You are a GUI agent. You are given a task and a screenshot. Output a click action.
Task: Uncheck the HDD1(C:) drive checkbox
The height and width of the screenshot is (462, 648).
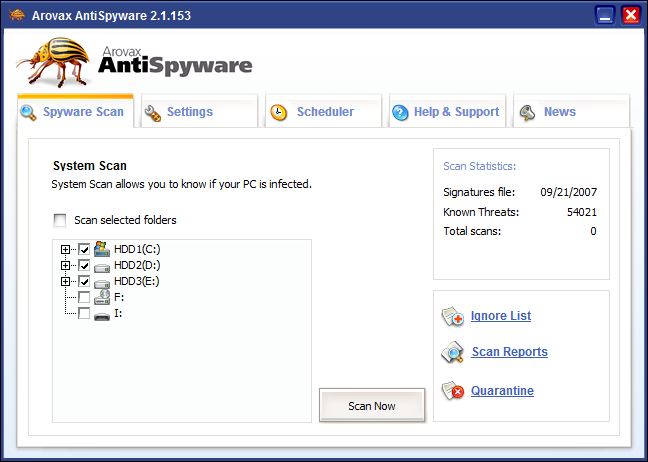point(84,249)
